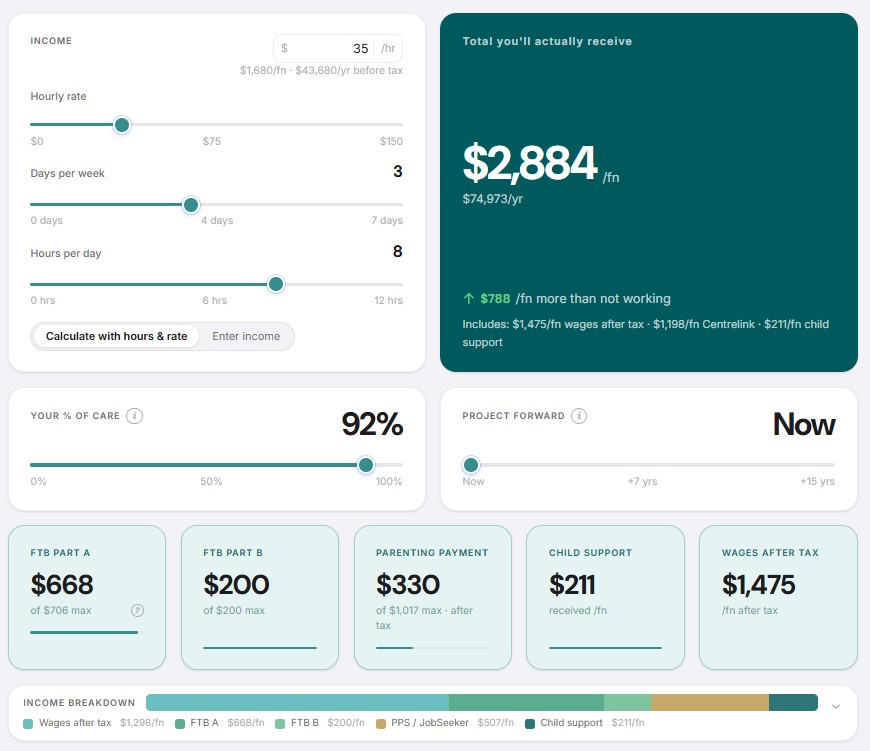Select the Child Support card
Viewport: 870px width, 751px height.
click(x=605, y=597)
